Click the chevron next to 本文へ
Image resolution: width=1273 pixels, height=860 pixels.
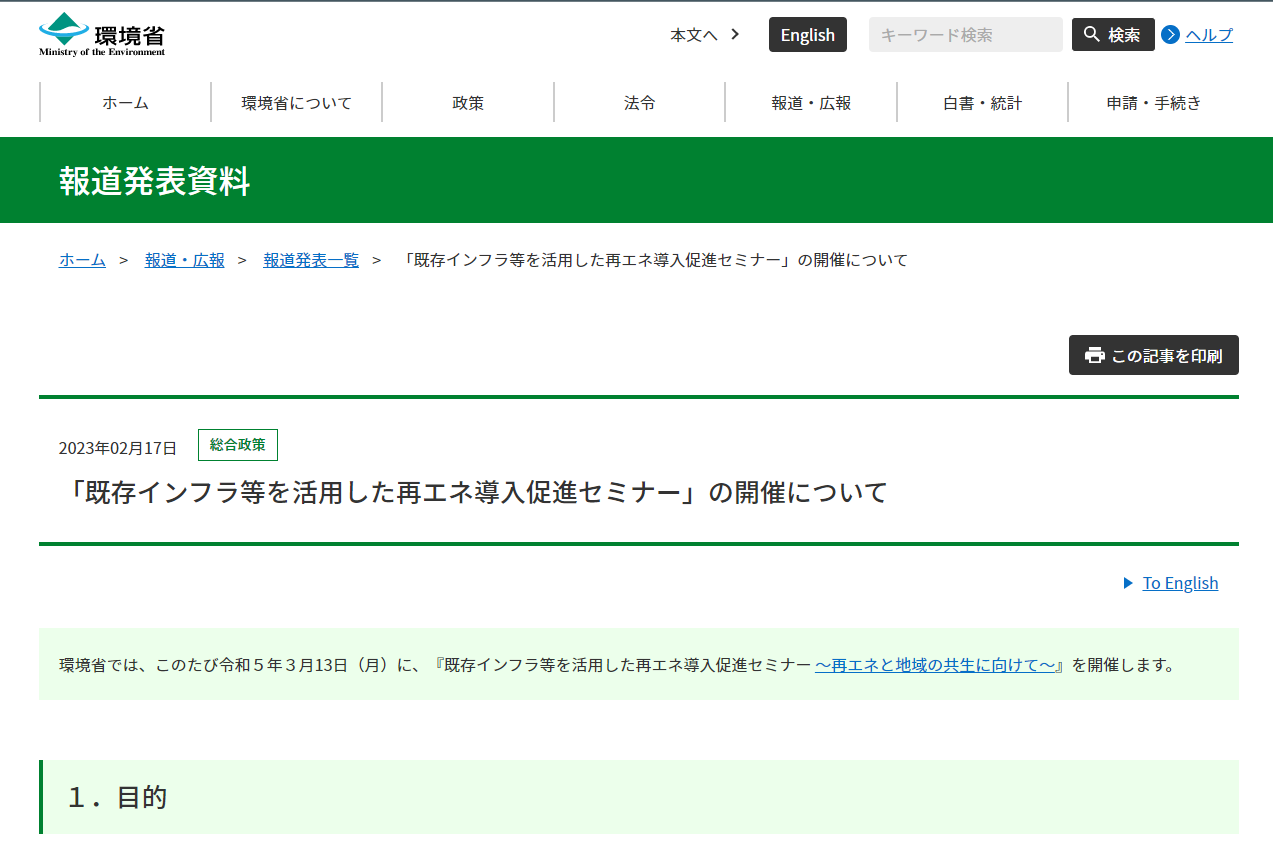point(735,35)
